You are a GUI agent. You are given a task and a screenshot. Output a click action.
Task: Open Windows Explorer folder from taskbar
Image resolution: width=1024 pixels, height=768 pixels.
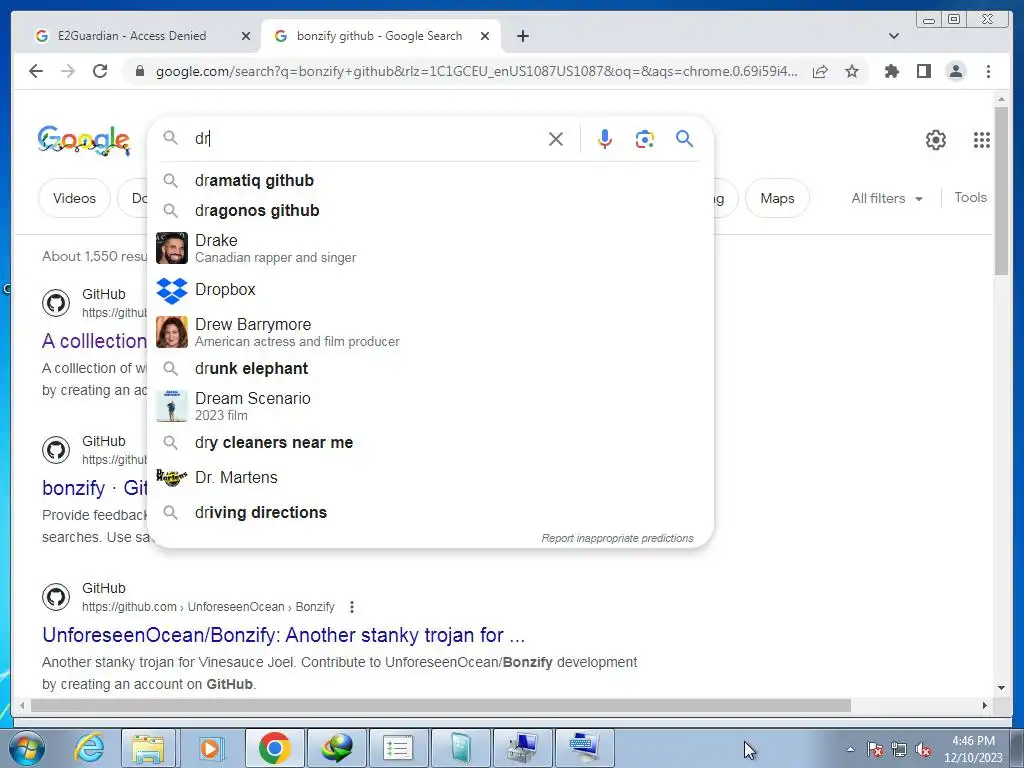click(x=148, y=748)
